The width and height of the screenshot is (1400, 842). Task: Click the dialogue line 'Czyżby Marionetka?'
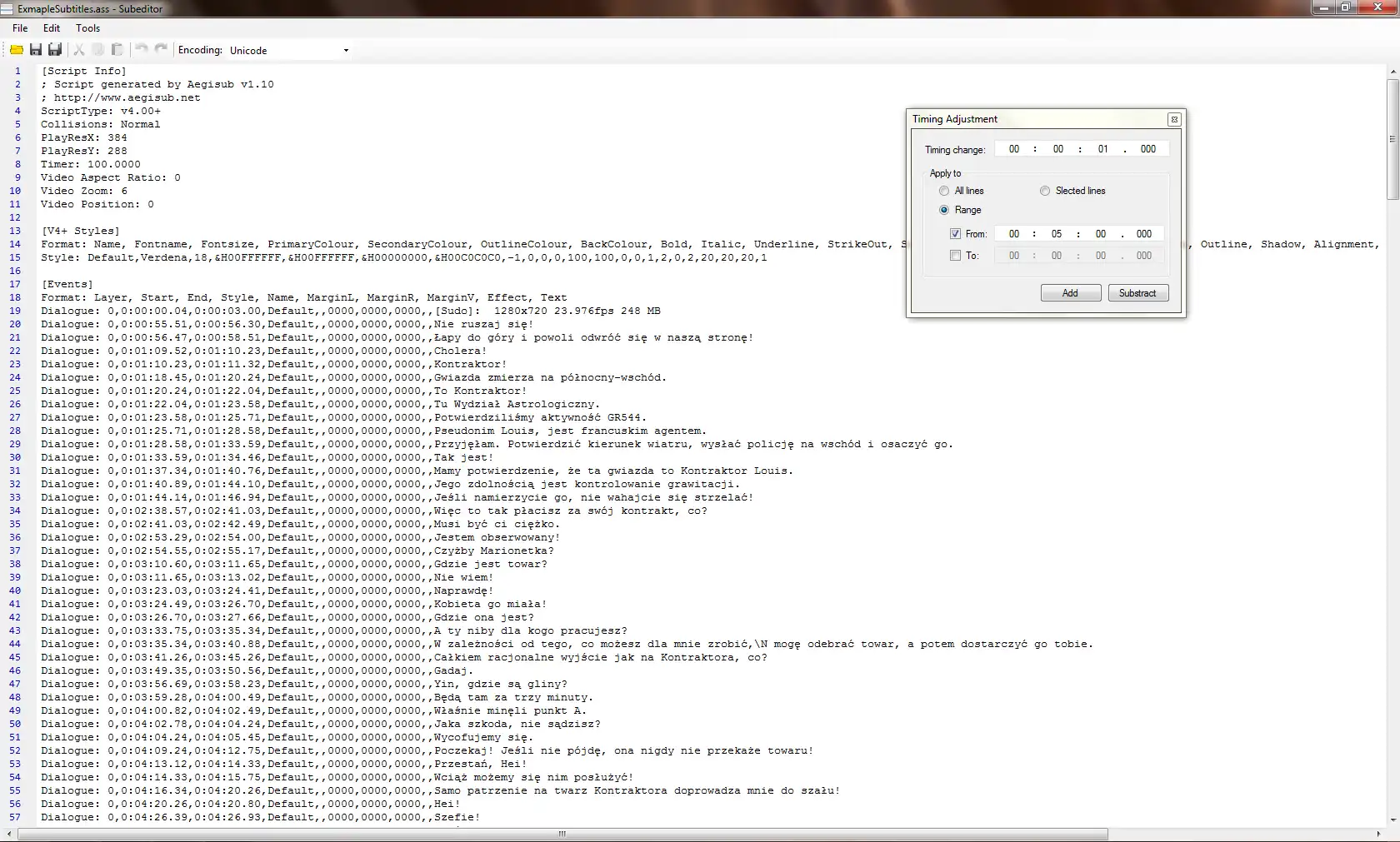point(297,551)
